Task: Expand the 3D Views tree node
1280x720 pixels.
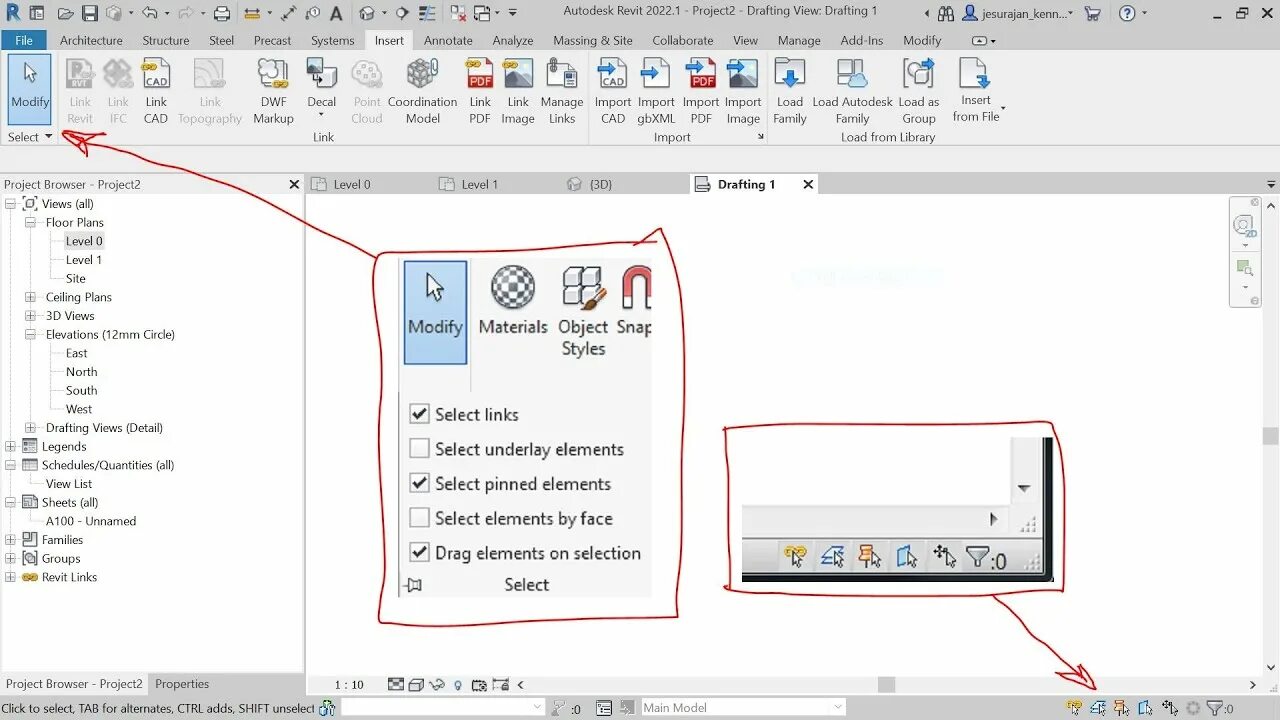Action: [31, 316]
